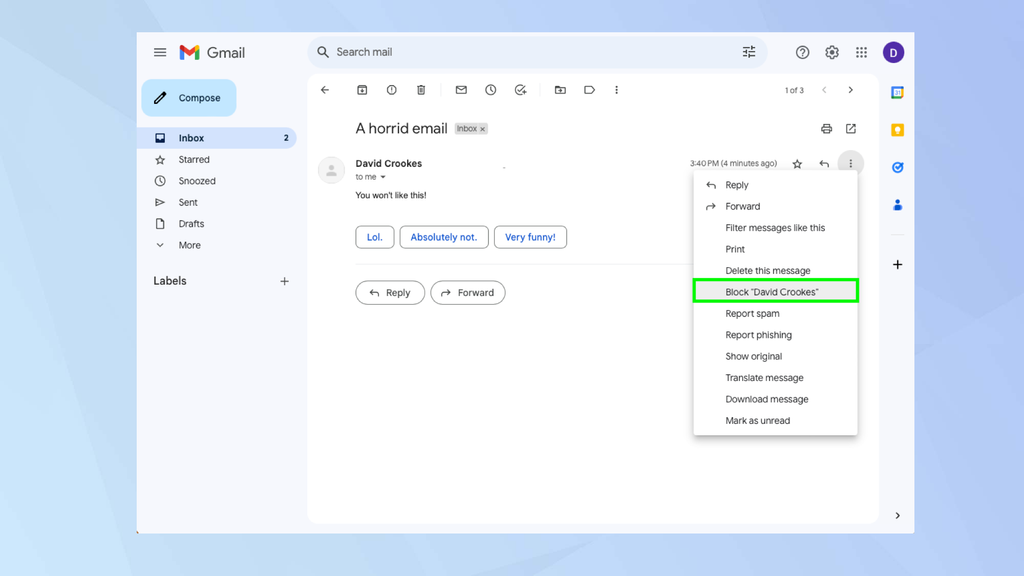
Task: Open Gmail Contacts side panel
Action: [x=897, y=204]
